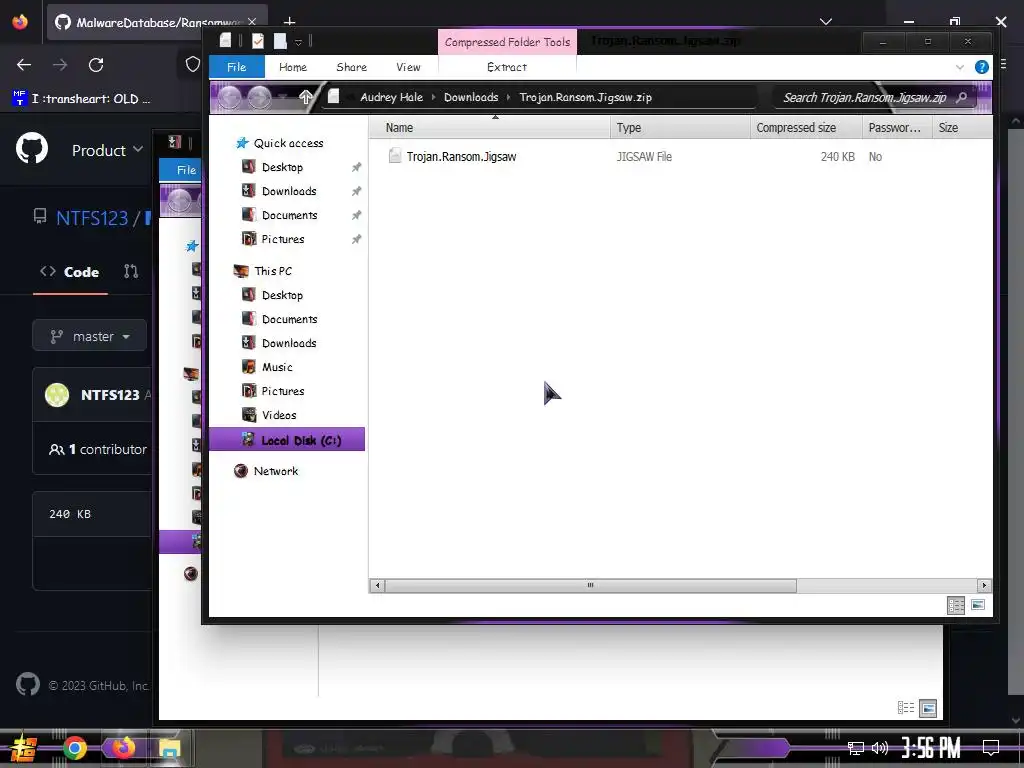This screenshot has height=768, width=1024.
Task: Open pinned Documents under Quick access
Action: pyautogui.click(x=289, y=216)
